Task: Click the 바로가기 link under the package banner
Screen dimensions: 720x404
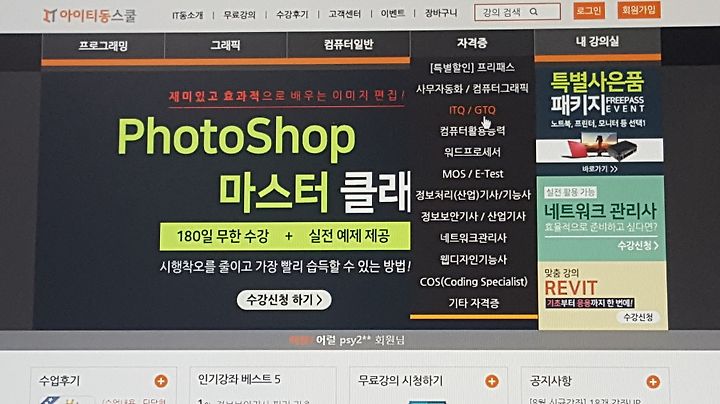Action: 599,169
